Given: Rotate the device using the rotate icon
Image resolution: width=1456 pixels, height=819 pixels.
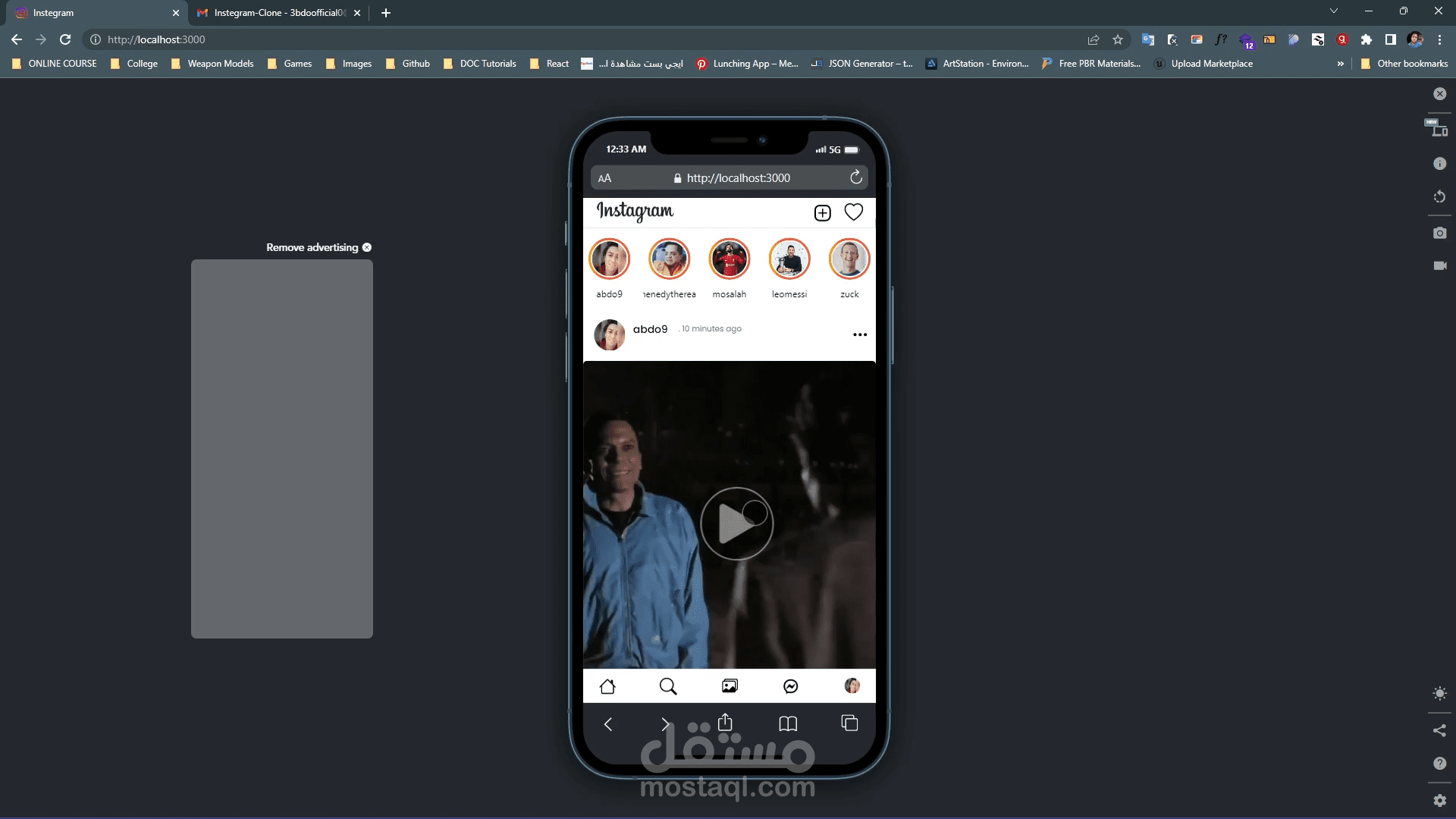Looking at the screenshot, I should 1439,197.
